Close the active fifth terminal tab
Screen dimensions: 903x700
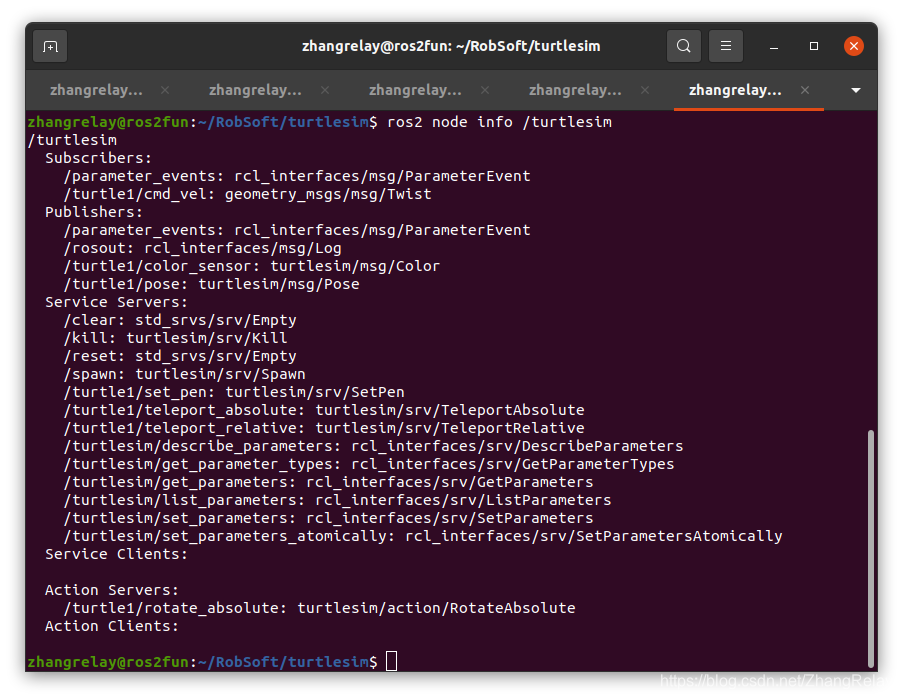[805, 90]
